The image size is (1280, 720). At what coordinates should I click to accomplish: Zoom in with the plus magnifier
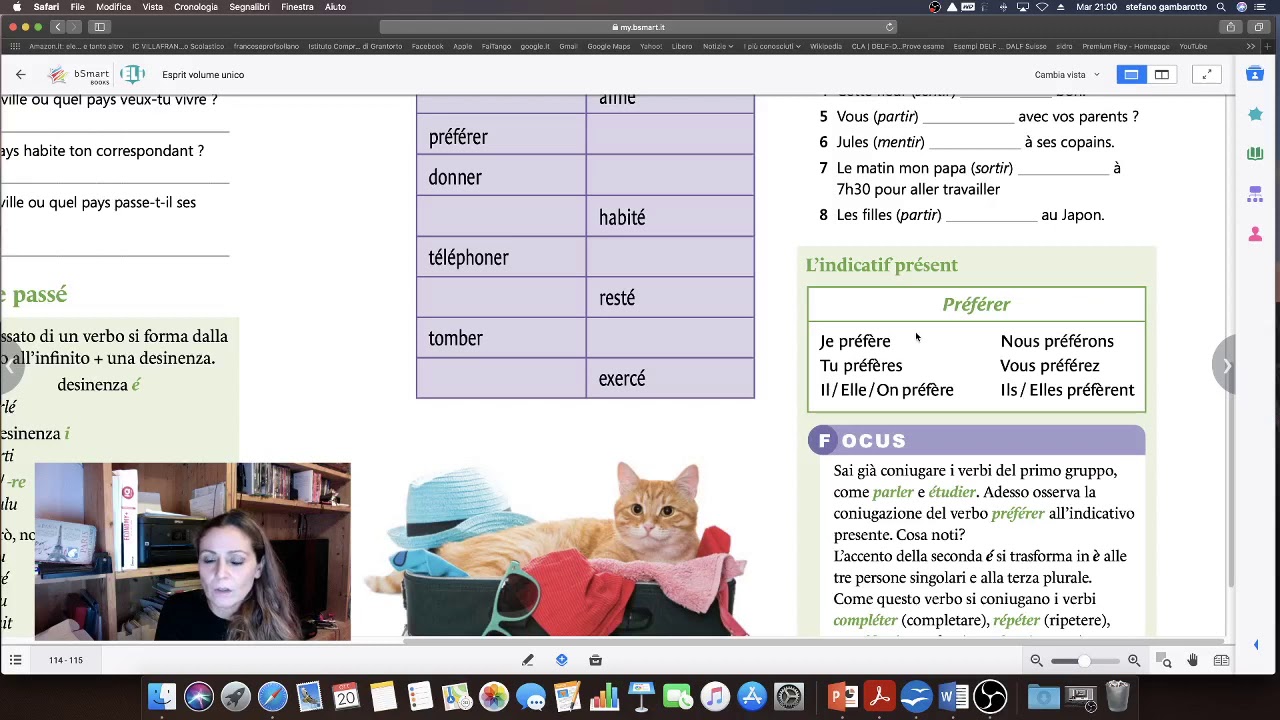point(1134,660)
